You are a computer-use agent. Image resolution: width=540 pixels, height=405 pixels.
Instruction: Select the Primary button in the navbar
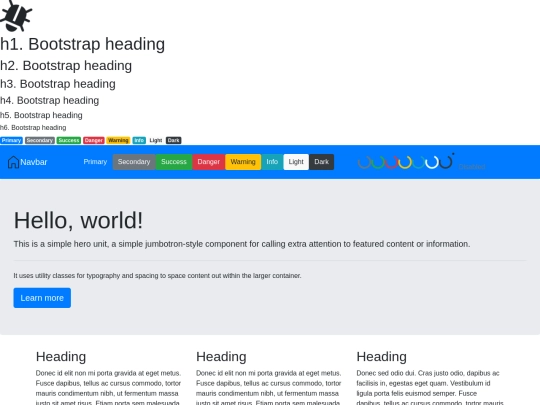(x=95, y=162)
